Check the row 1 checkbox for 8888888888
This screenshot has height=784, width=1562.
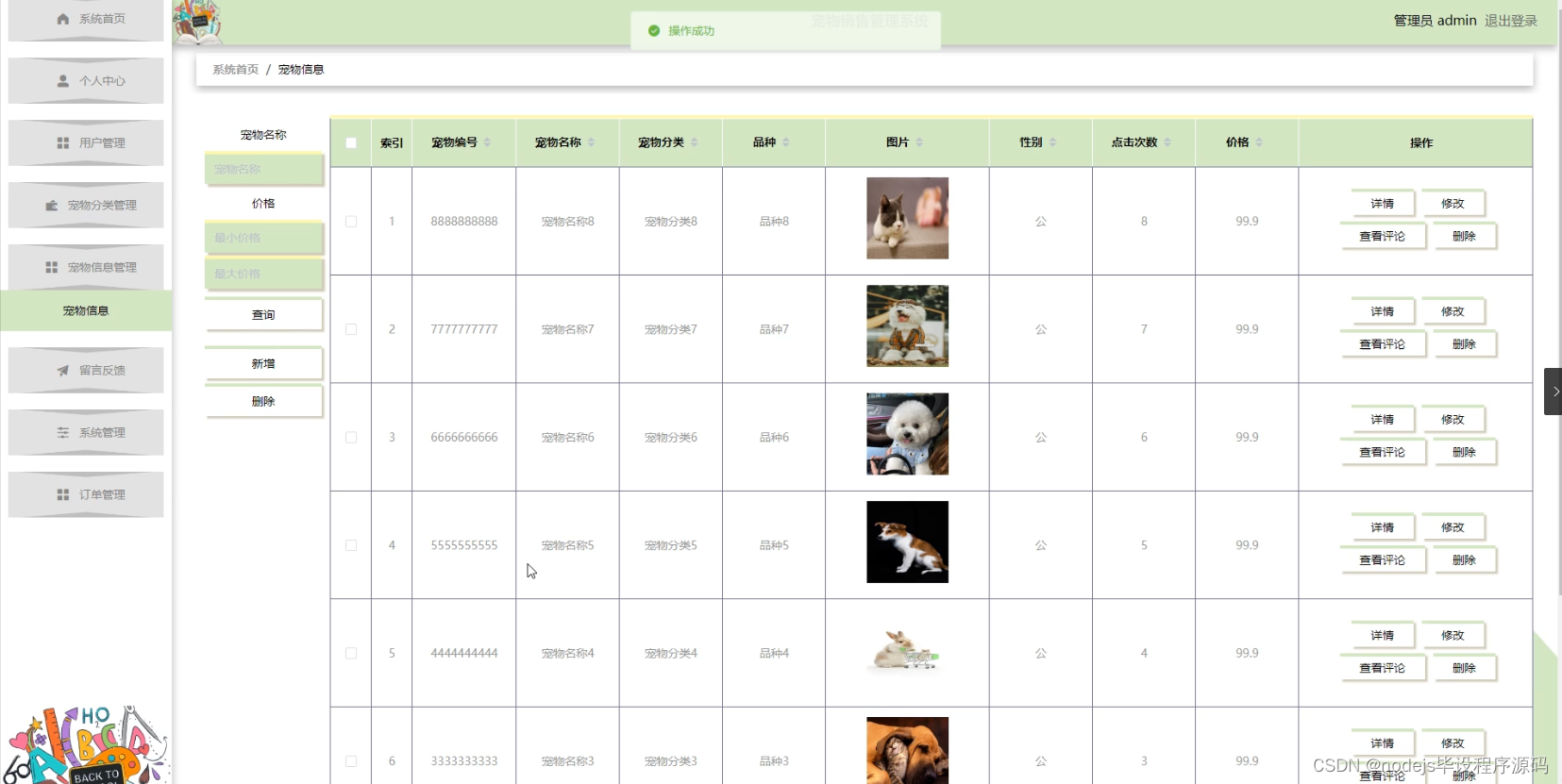pyautogui.click(x=351, y=222)
